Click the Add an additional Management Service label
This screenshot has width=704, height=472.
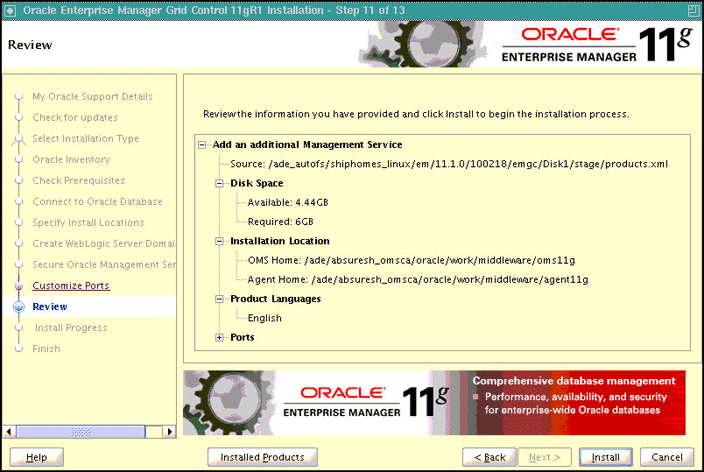pos(308,145)
